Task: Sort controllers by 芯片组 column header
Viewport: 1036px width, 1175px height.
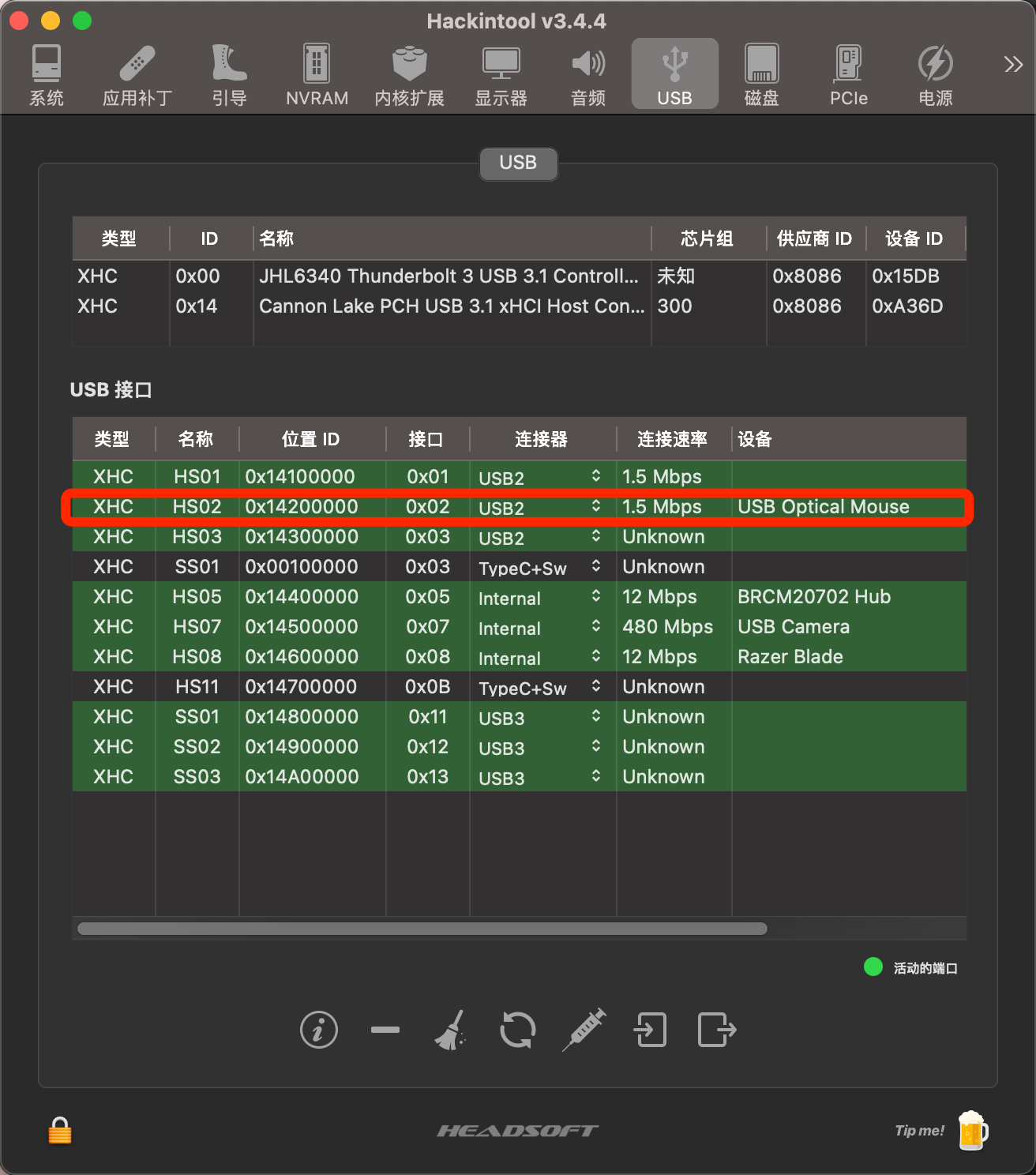Action: 708,238
